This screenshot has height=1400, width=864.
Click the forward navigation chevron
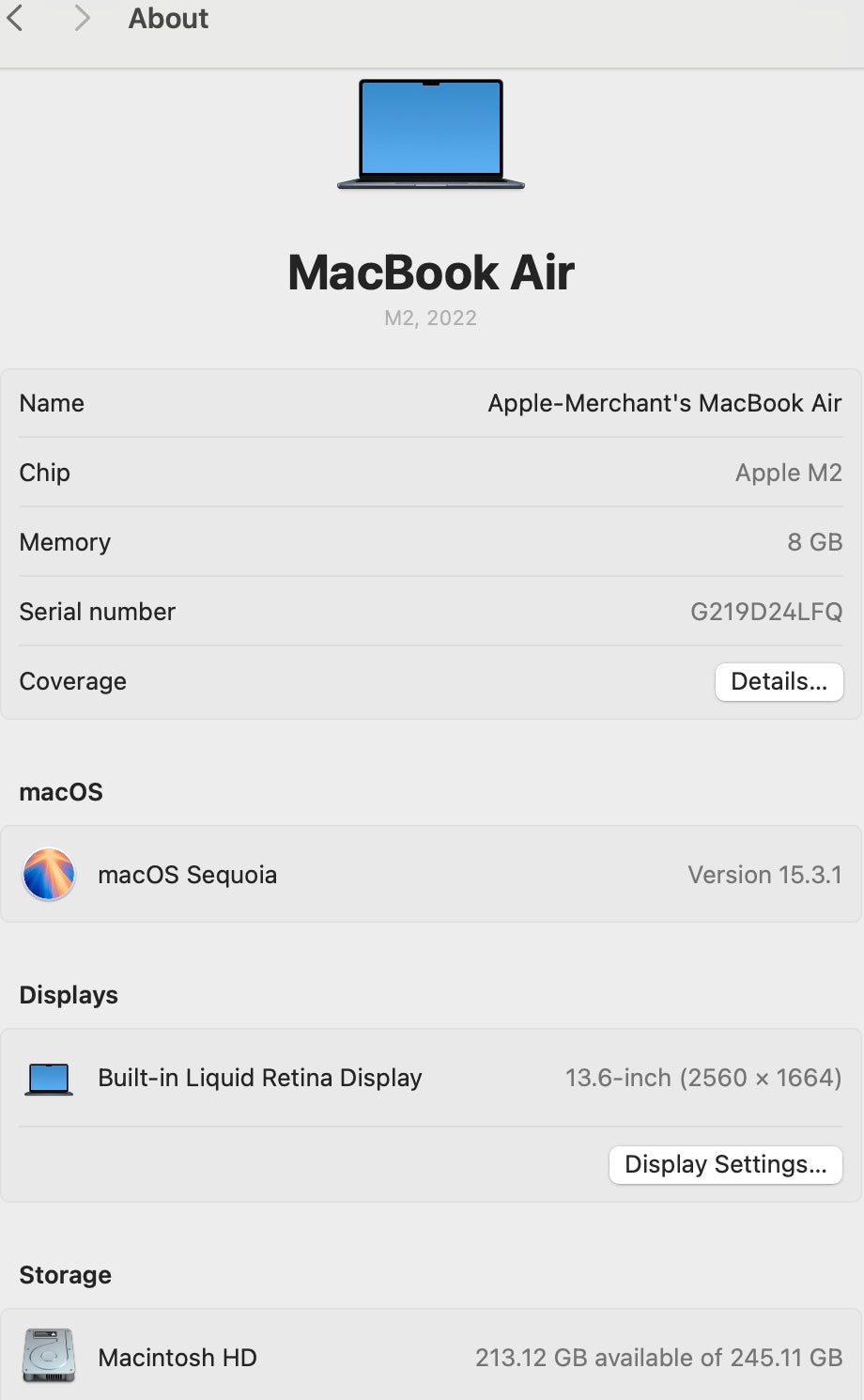pos(83,18)
